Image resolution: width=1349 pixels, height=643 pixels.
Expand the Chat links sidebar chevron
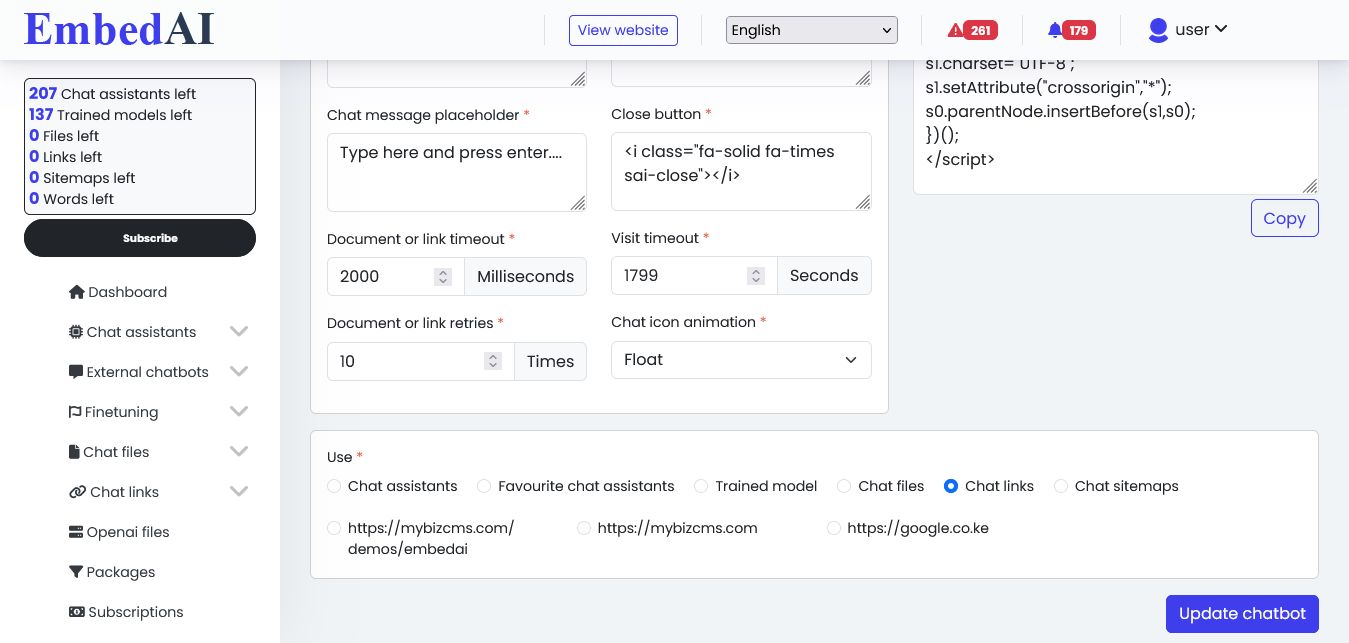[x=239, y=492]
